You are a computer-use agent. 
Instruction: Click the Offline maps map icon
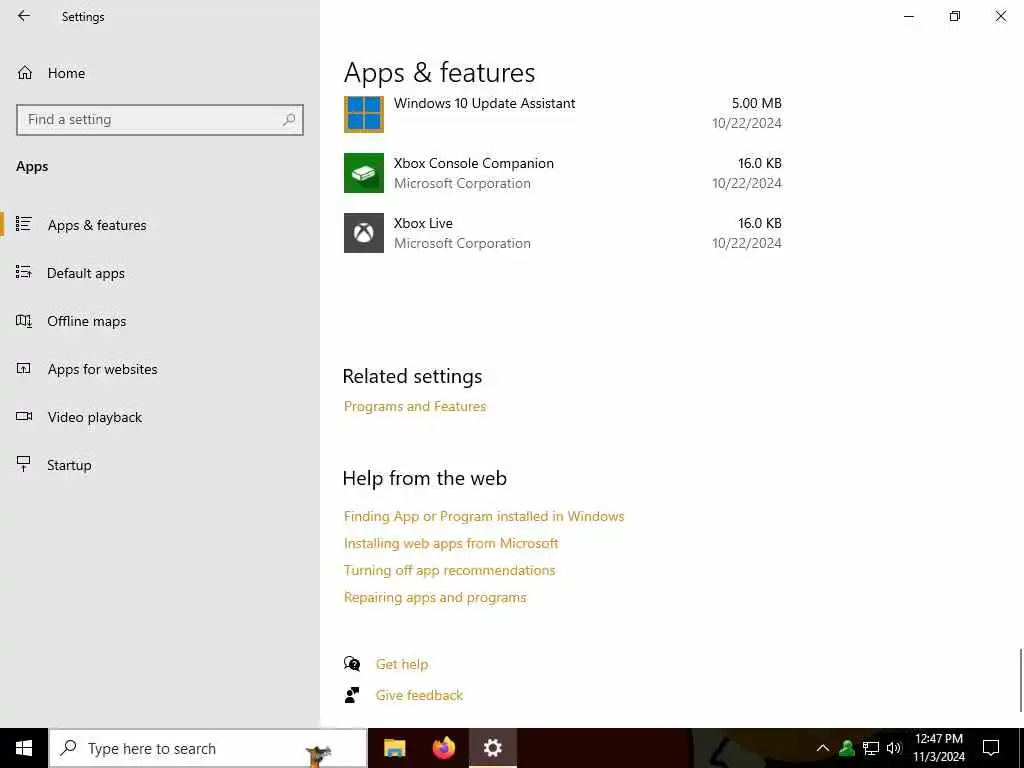pyautogui.click(x=24, y=321)
